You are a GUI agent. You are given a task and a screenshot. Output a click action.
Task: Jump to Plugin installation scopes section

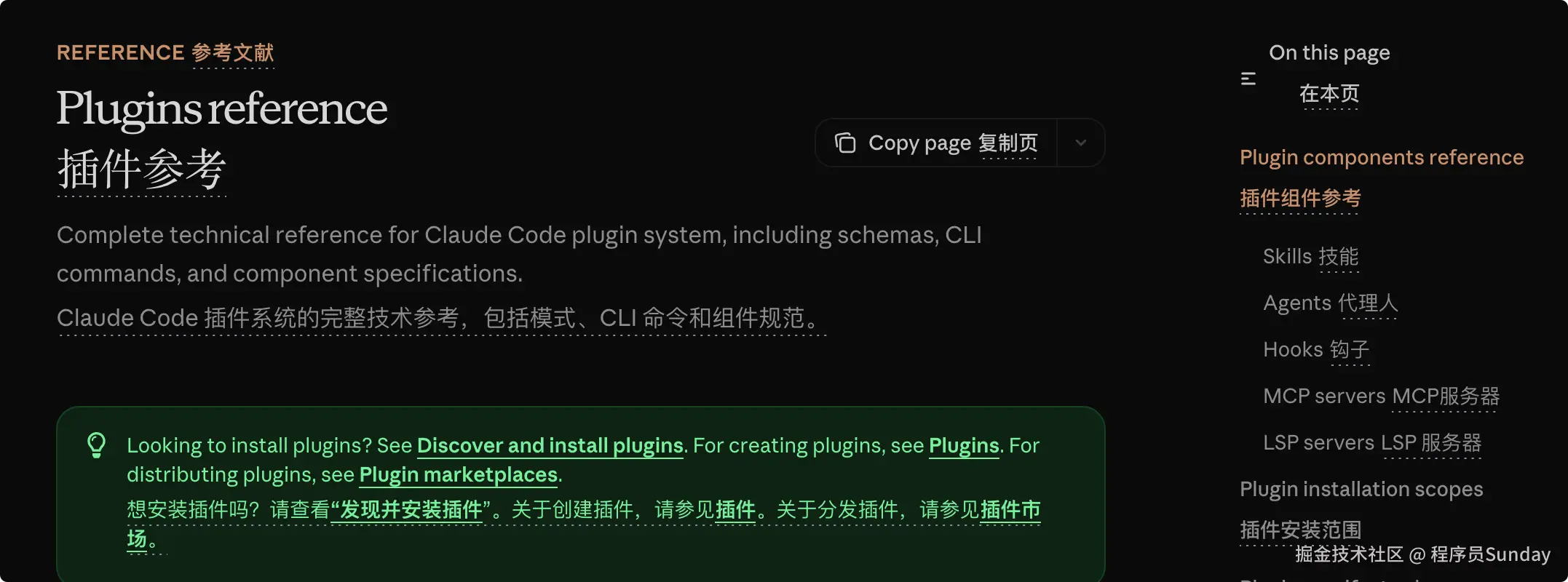[1361, 509]
